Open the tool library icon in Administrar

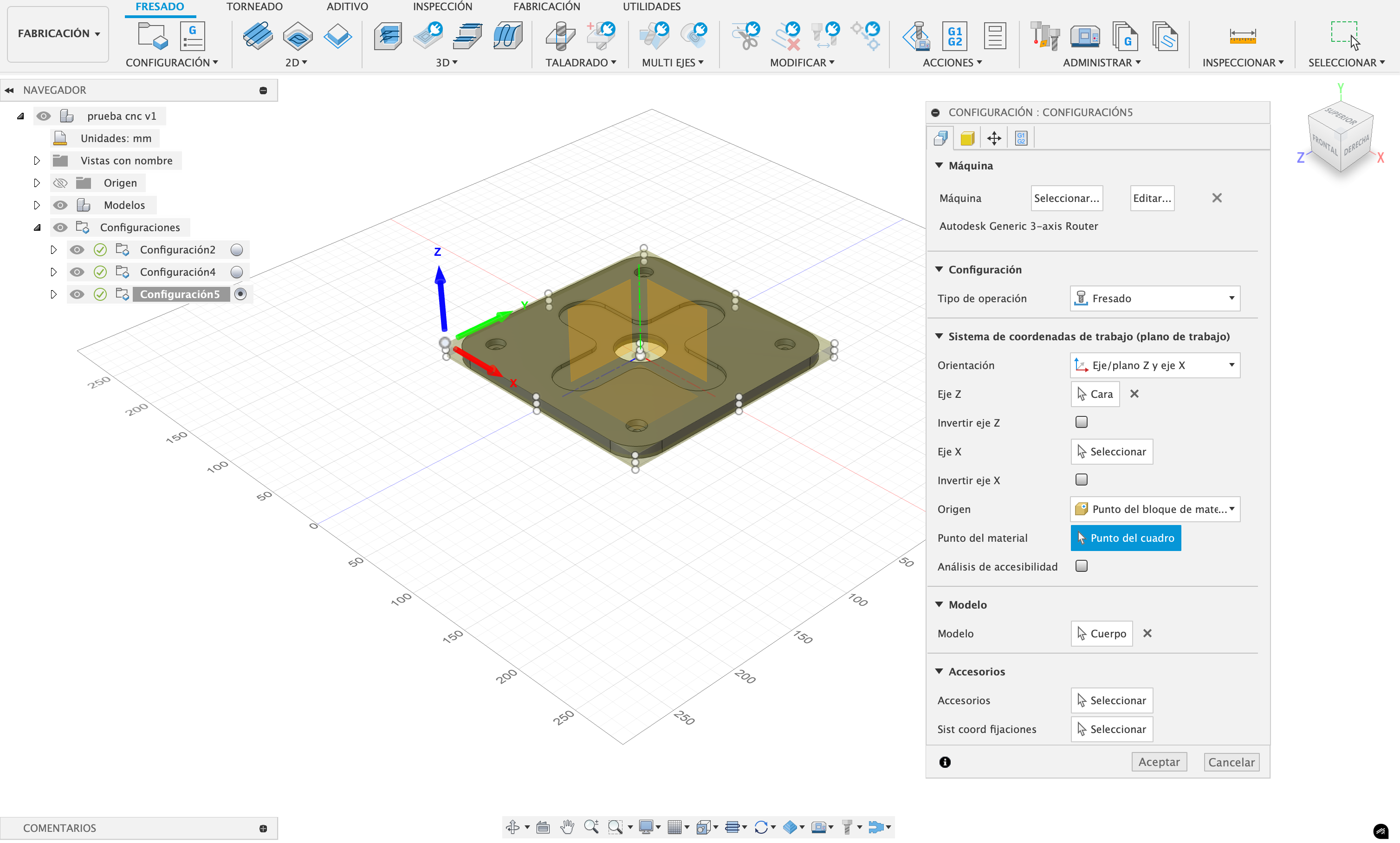tap(1044, 35)
